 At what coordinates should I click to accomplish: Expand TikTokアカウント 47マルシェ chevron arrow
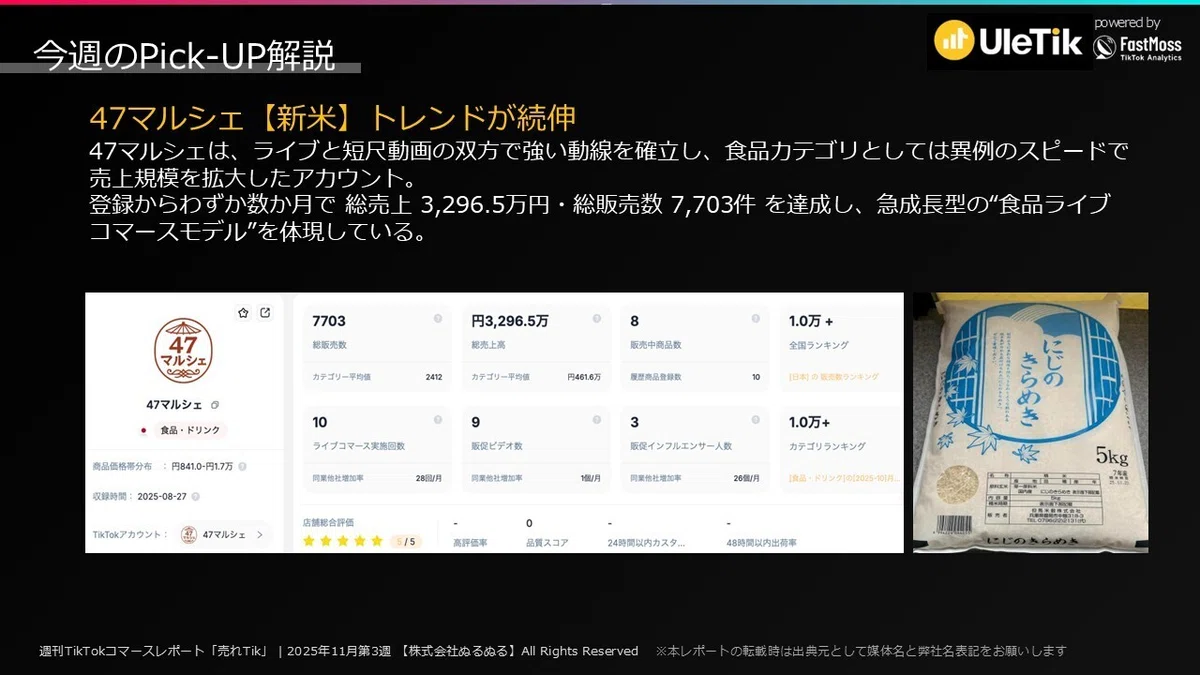pyautogui.click(x=260, y=535)
